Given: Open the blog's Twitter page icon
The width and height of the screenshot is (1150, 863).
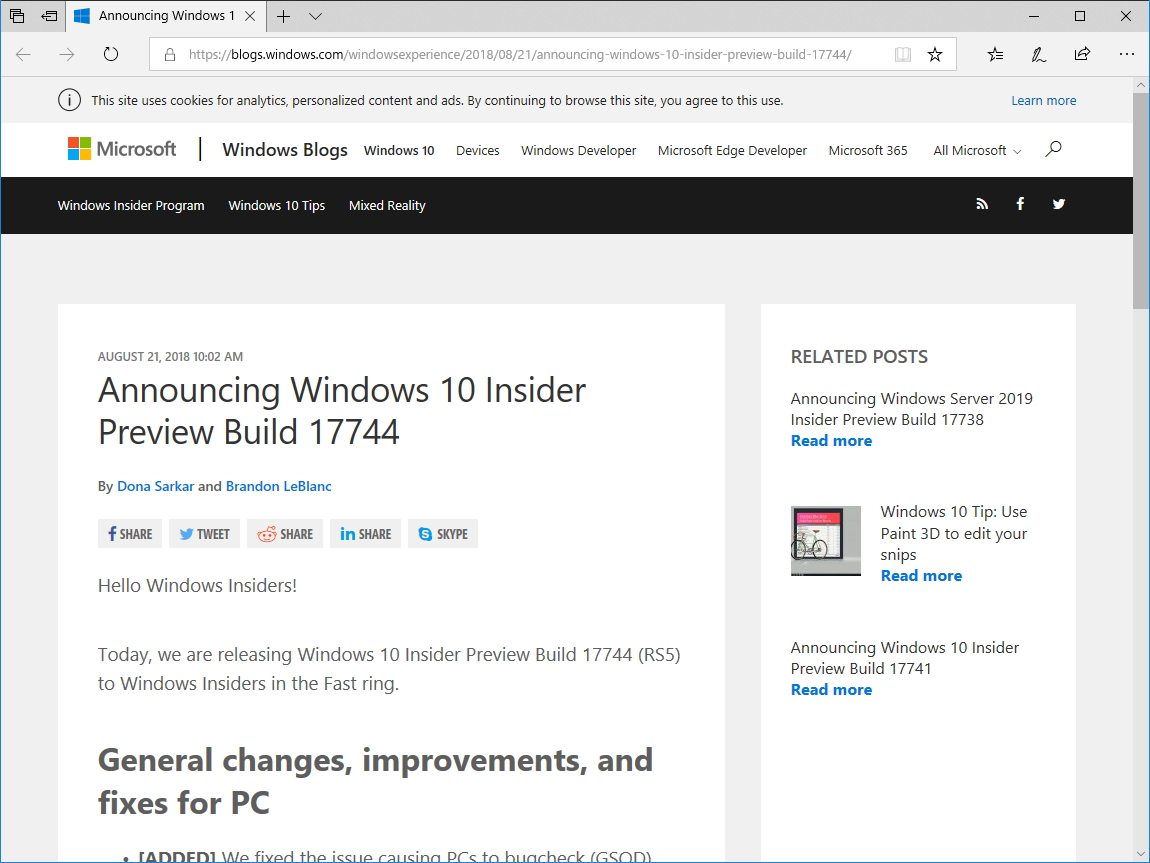Looking at the screenshot, I should (1058, 204).
